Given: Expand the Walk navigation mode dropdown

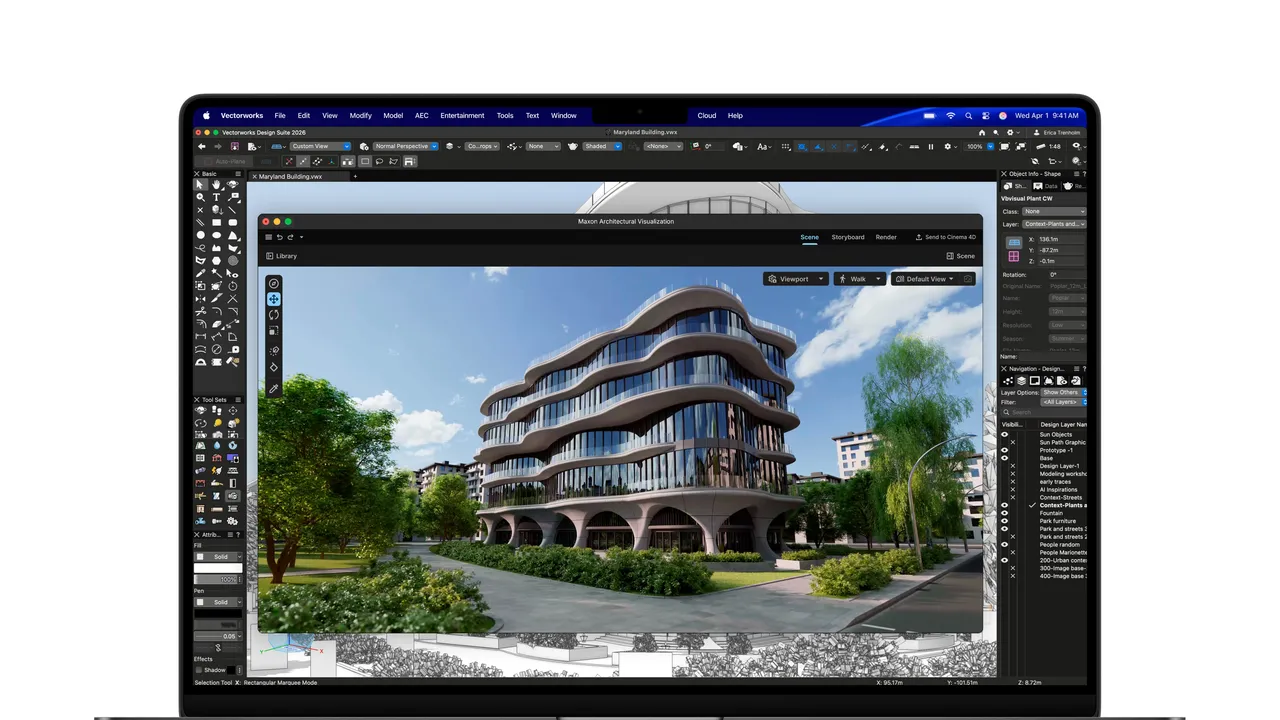Looking at the screenshot, I should click(860, 279).
